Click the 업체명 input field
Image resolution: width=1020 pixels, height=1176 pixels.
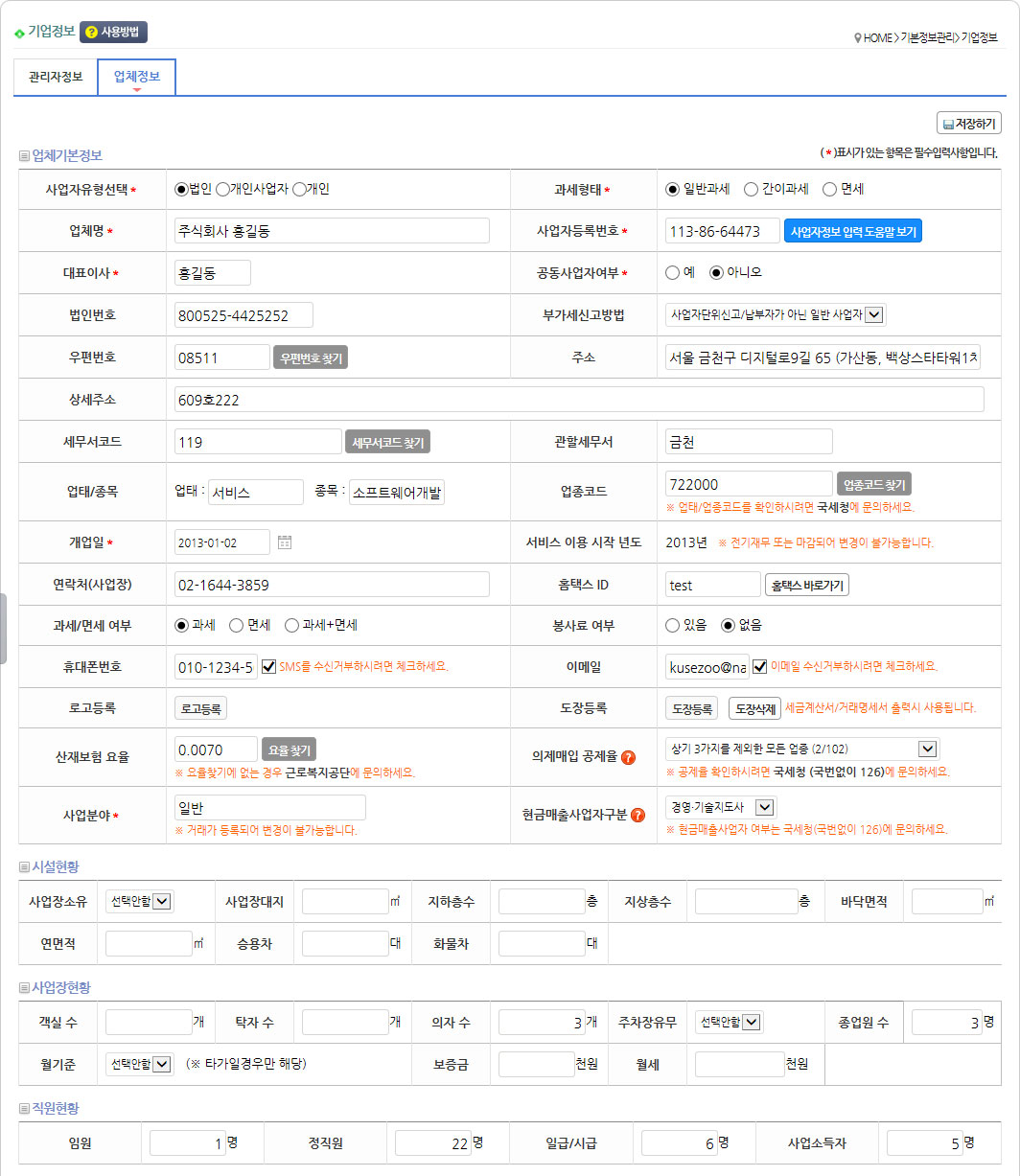[332, 231]
